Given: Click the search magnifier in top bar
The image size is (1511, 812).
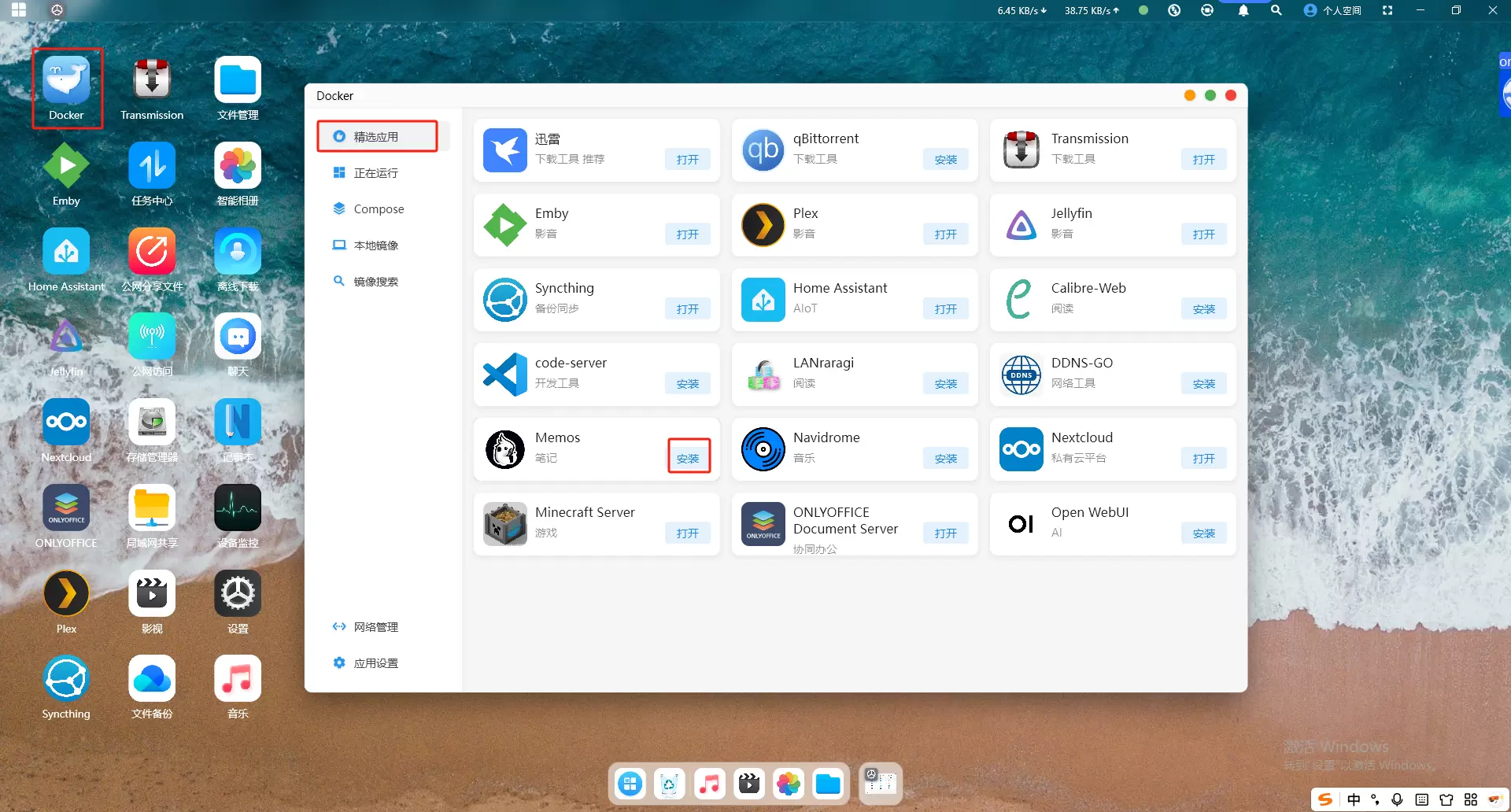Looking at the screenshot, I should tap(1276, 11).
